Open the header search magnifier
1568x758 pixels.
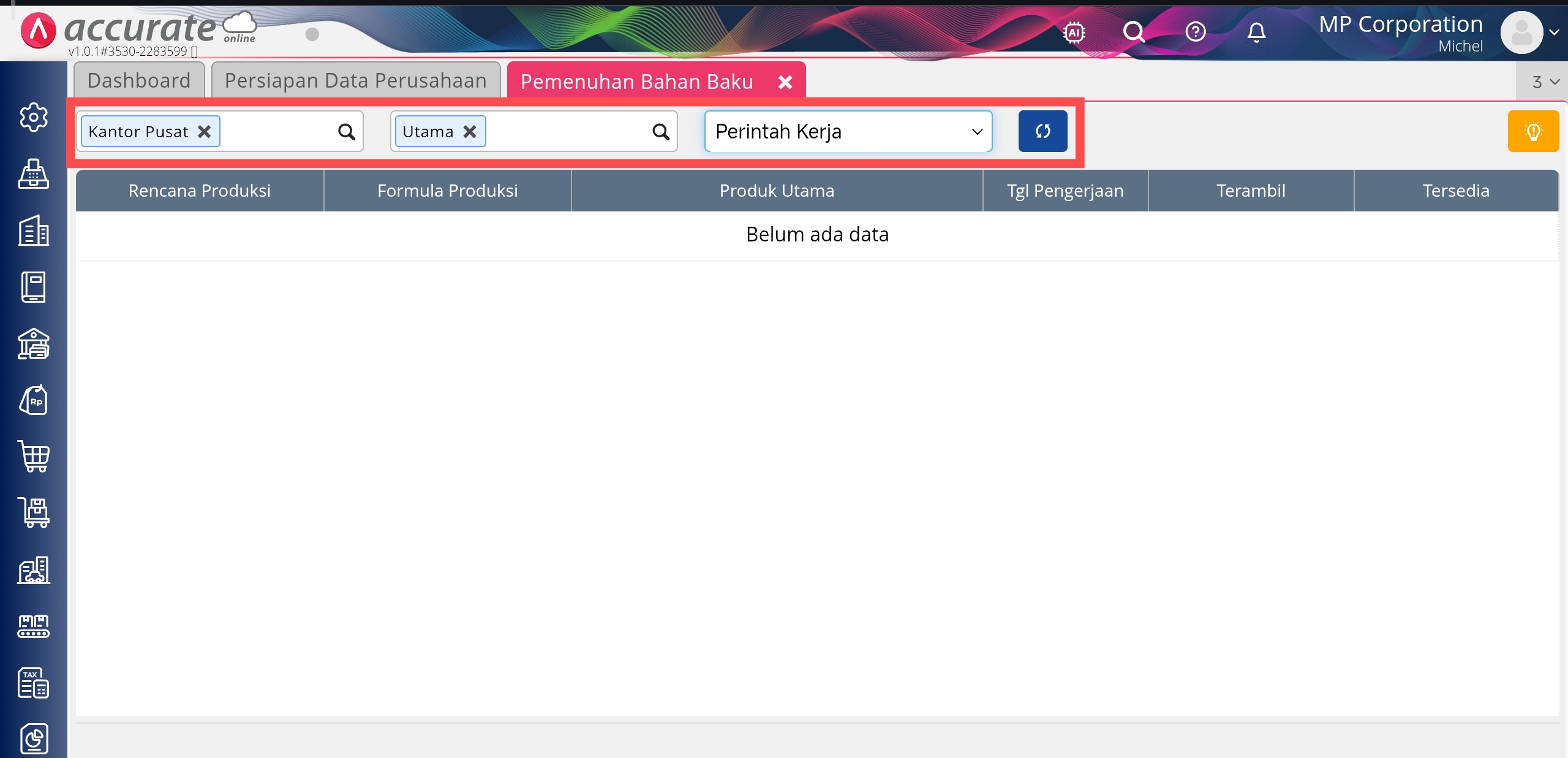click(1134, 32)
